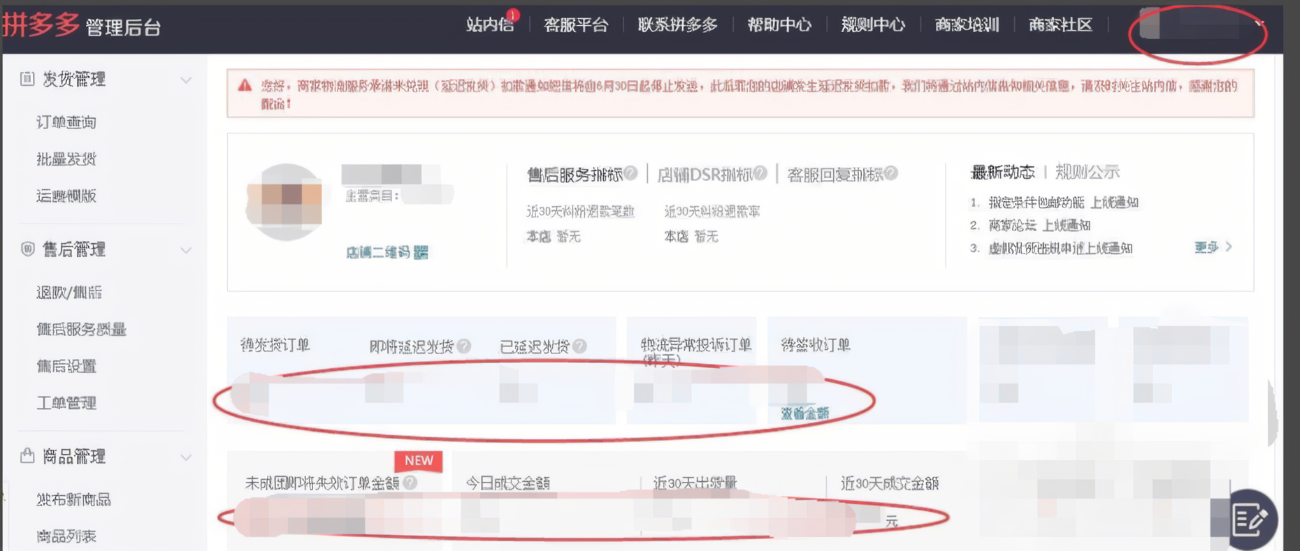Screen dimensions: 1300x551
Task: Go to 批量发货 in the sidebar
Action: pyautogui.click(x=67, y=160)
